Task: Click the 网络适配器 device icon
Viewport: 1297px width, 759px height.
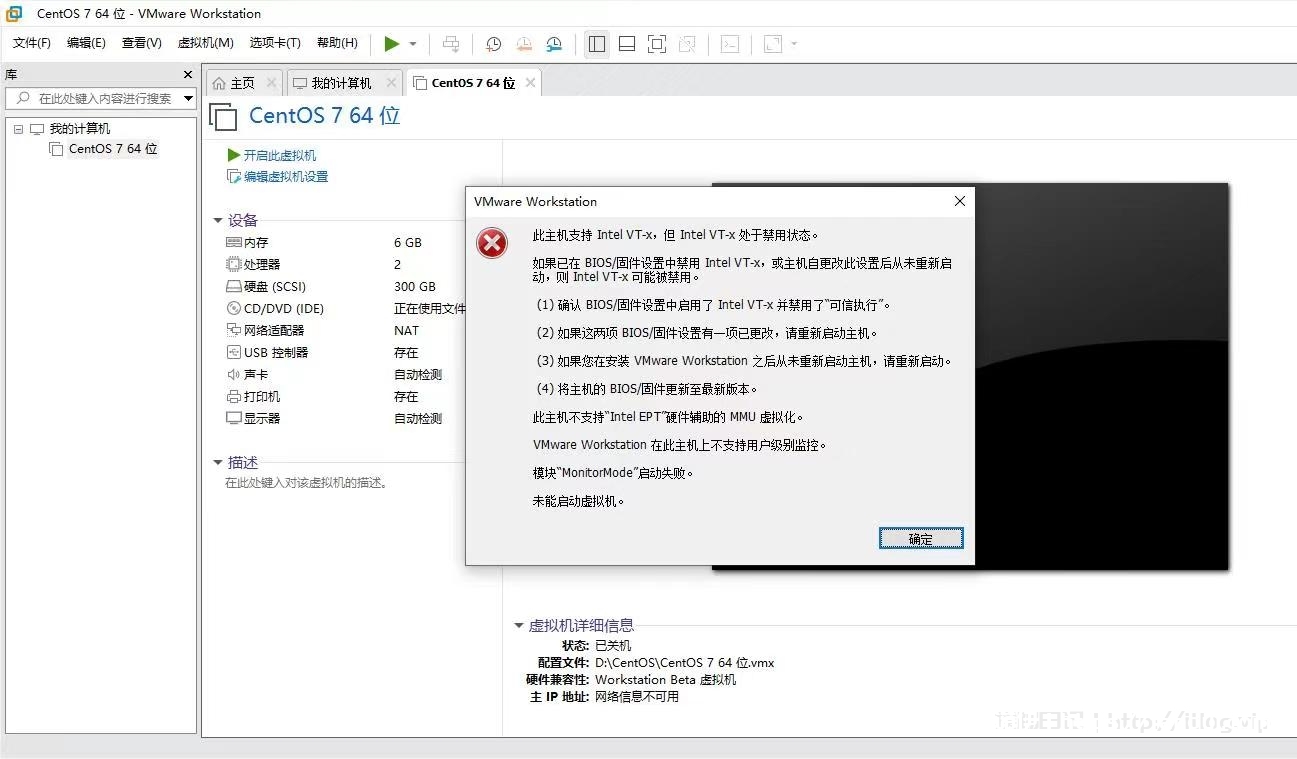Action: tap(234, 330)
